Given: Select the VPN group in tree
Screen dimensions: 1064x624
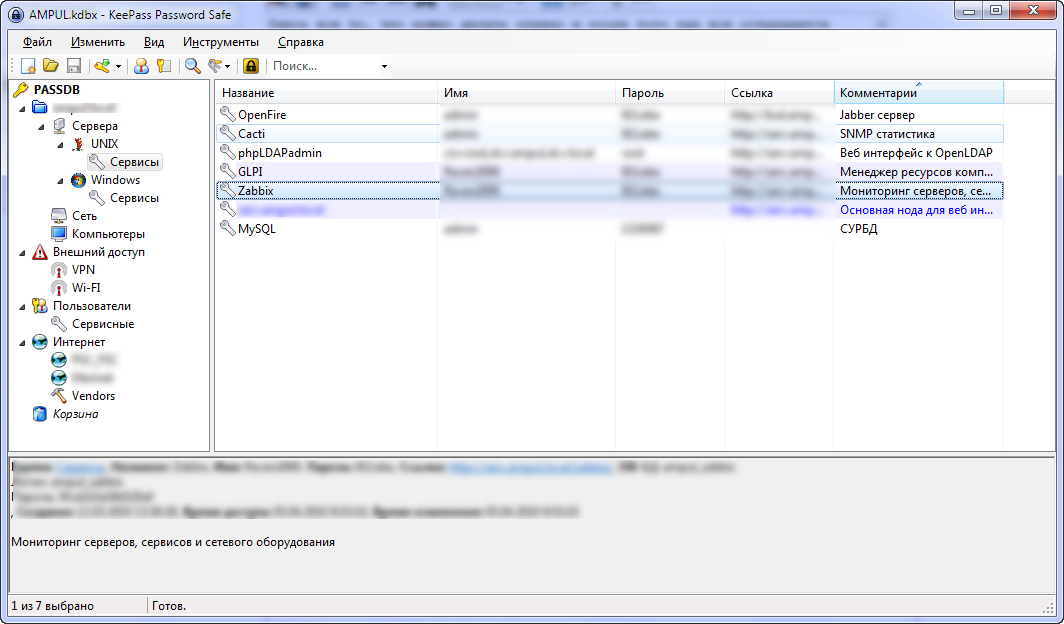Looking at the screenshot, I should [83, 270].
